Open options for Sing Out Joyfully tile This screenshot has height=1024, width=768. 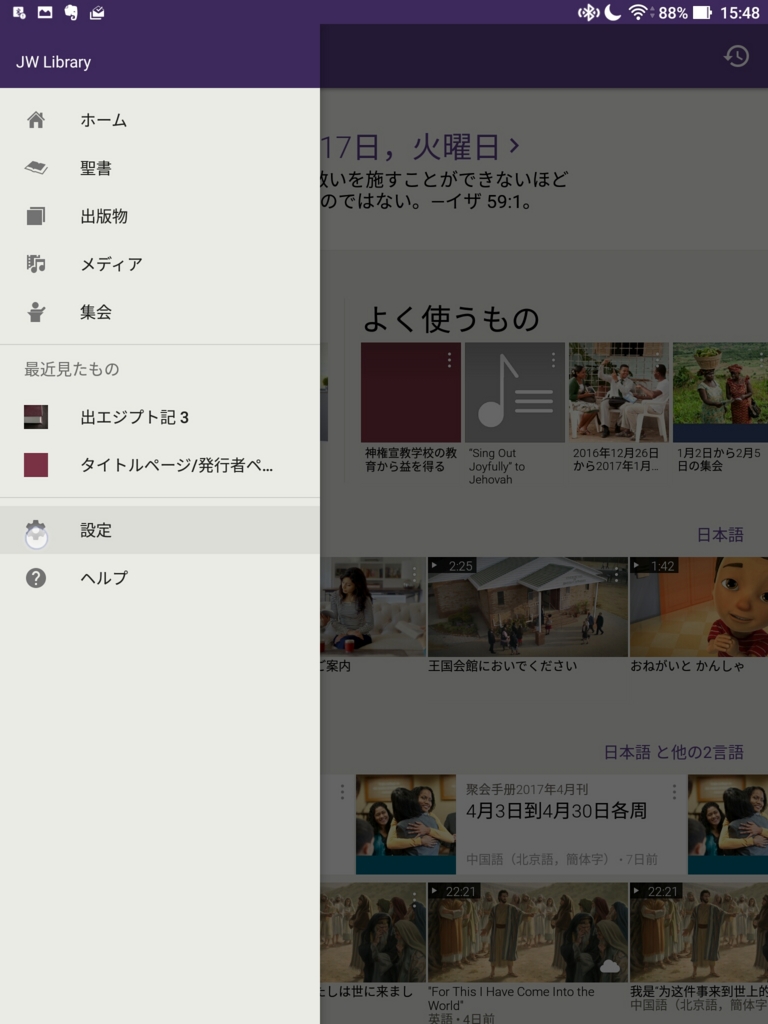click(x=553, y=360)
